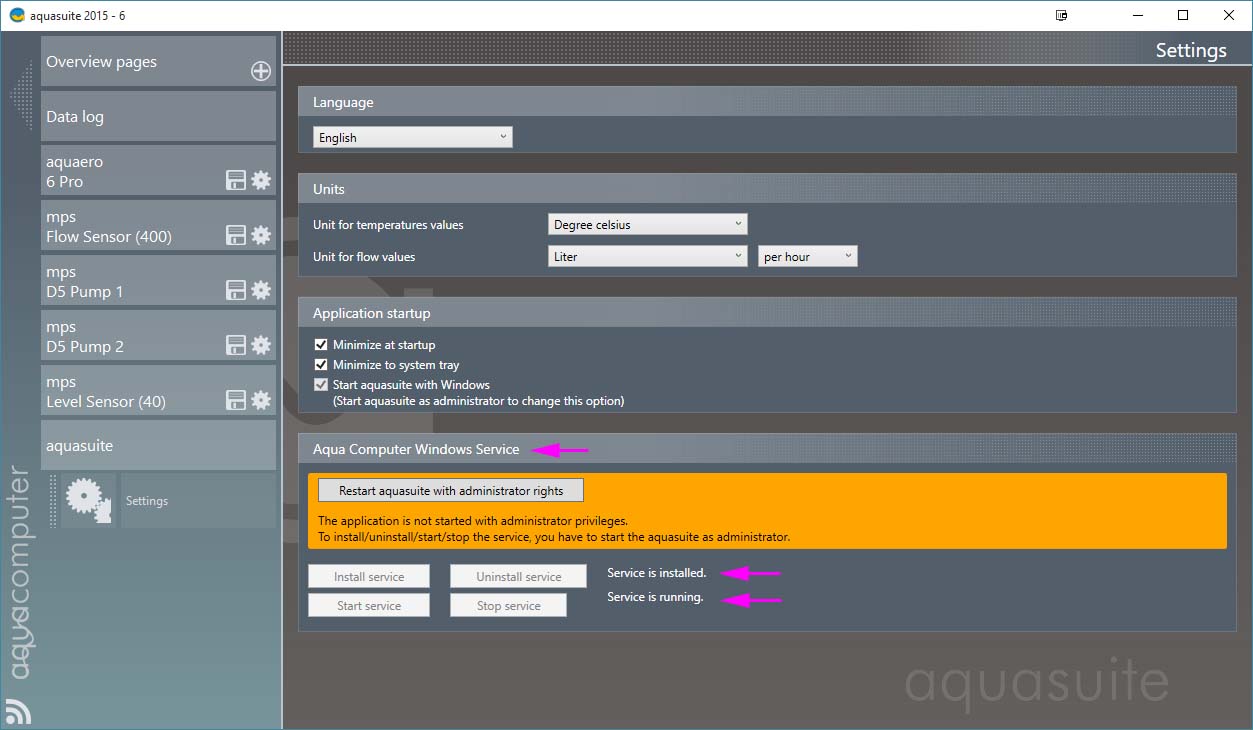Expand the temperature unit dropdown (Degree celsius)
This screenshot has height=730, width=1253.
(647, 225)
